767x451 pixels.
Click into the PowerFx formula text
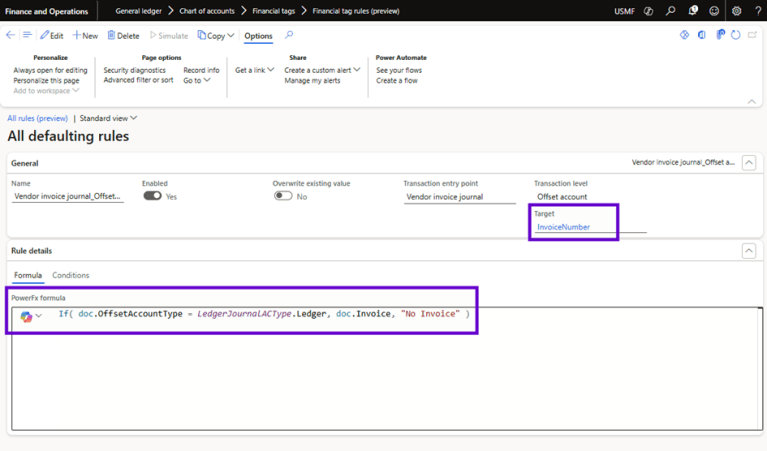(x=264, y=314)
